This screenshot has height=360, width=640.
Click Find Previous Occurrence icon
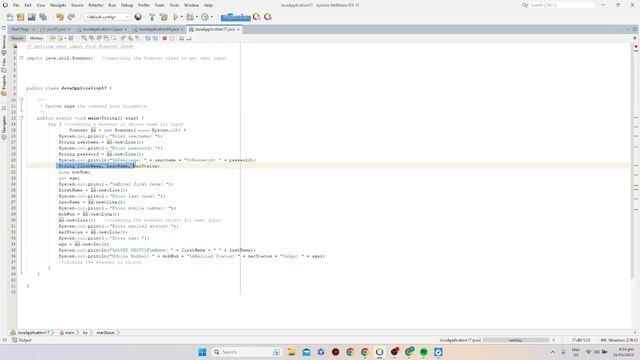pos(91,38)
